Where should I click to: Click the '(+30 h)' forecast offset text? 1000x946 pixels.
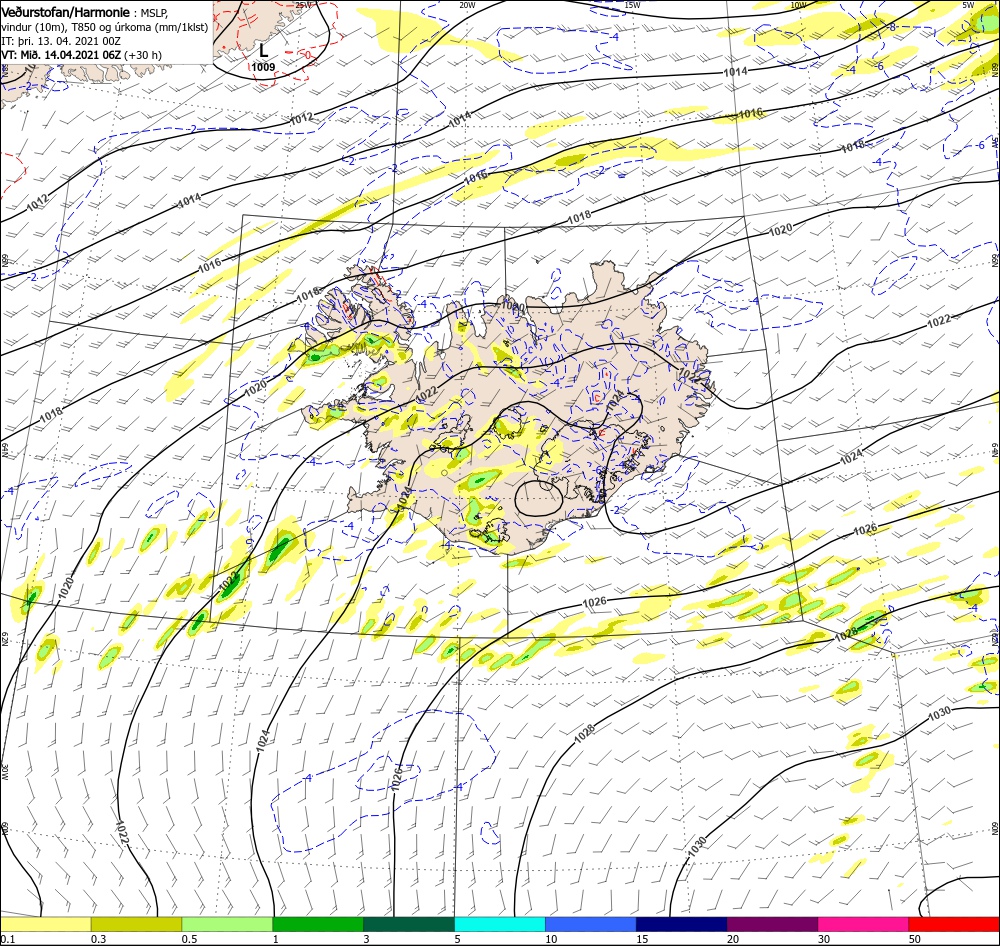[x=143, y=55]
